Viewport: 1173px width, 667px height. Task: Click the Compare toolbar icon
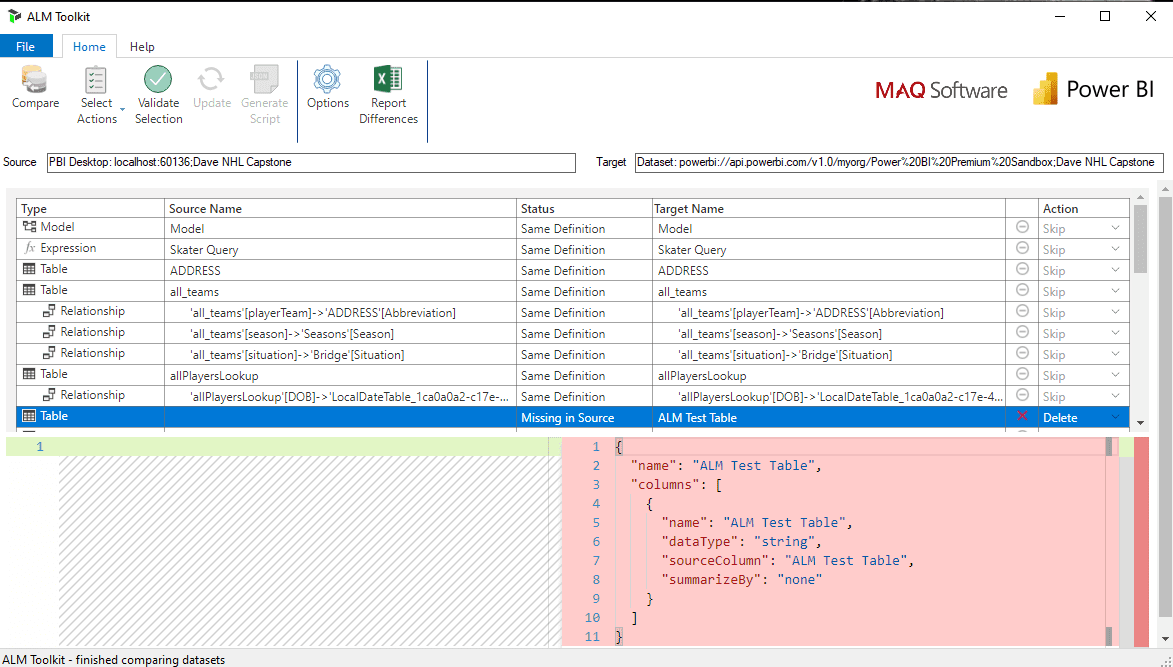[34, 80]
